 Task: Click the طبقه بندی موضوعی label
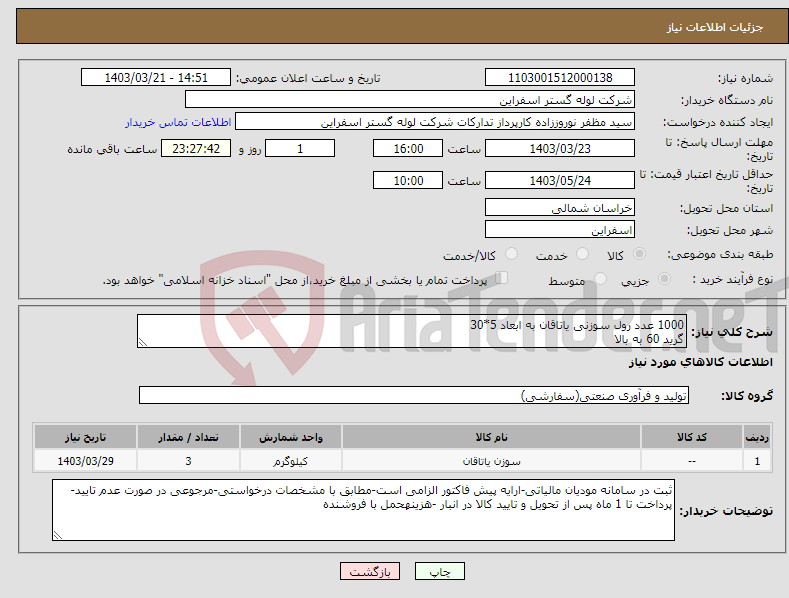(720, 255)
